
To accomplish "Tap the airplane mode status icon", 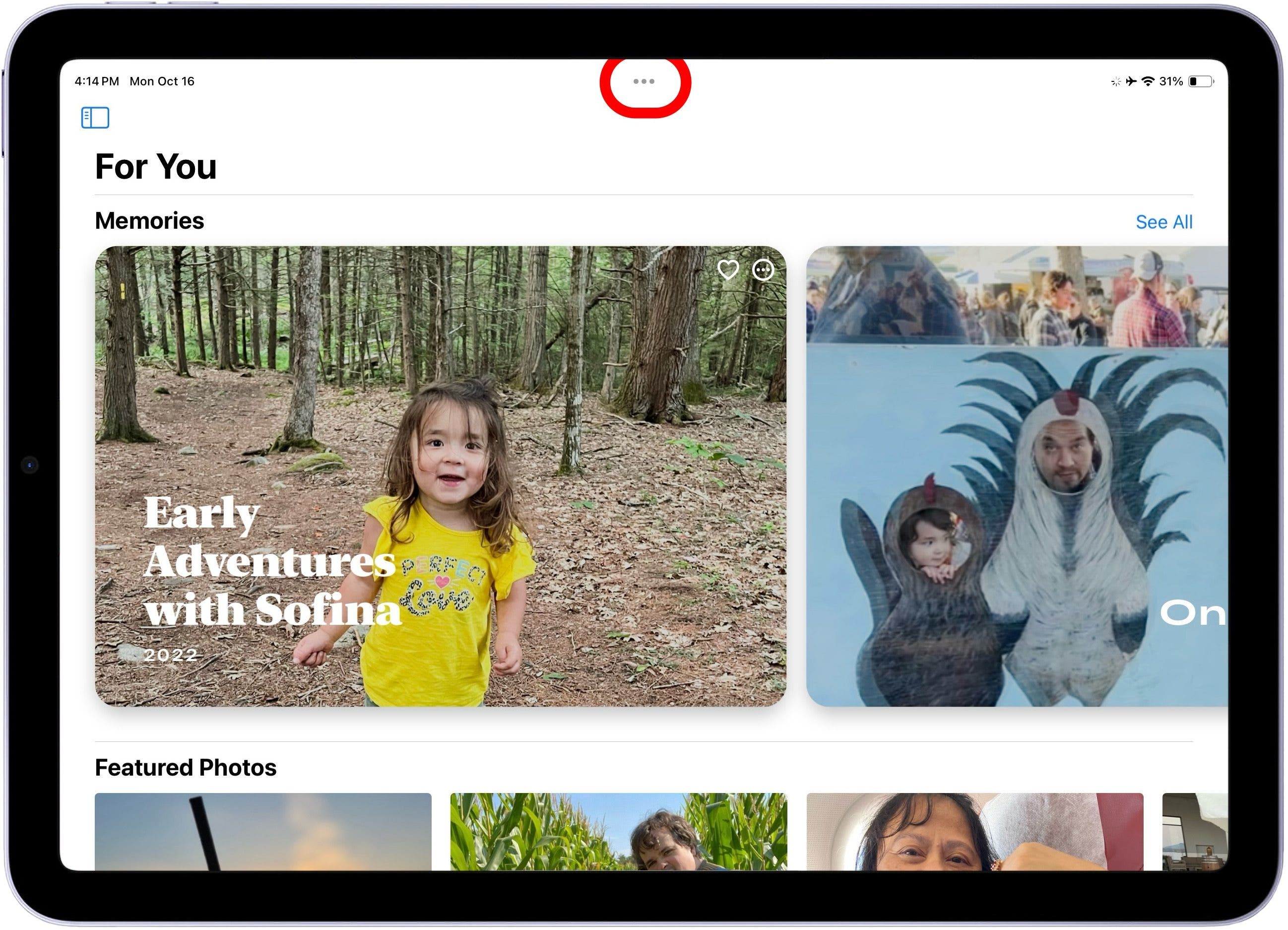I will pos(1131,81).
